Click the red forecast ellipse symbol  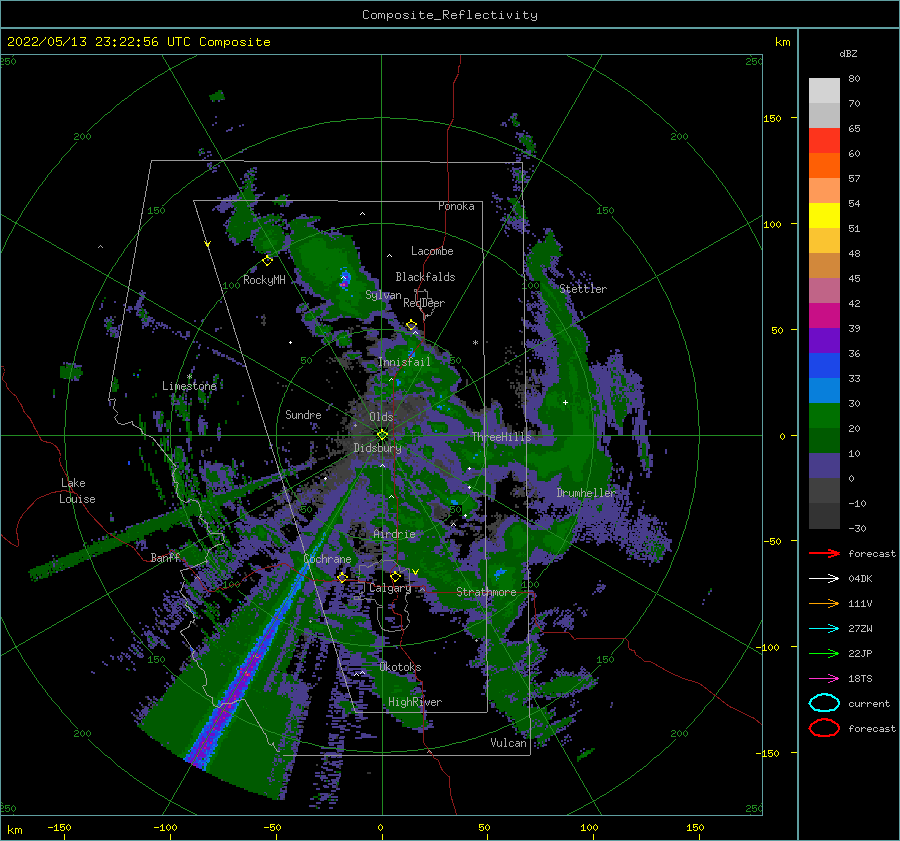point(824,728)
